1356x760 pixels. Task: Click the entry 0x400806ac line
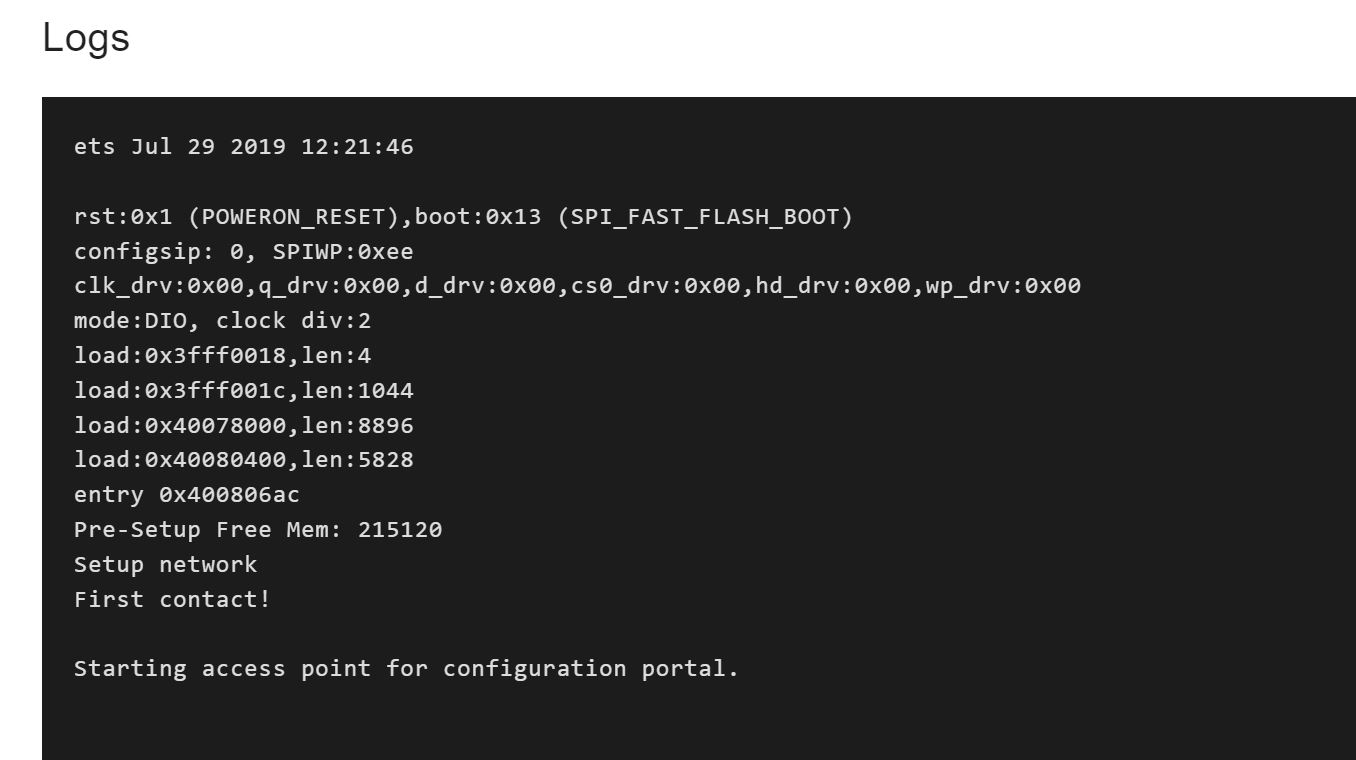pyautogui.click(x=187, y=495)
